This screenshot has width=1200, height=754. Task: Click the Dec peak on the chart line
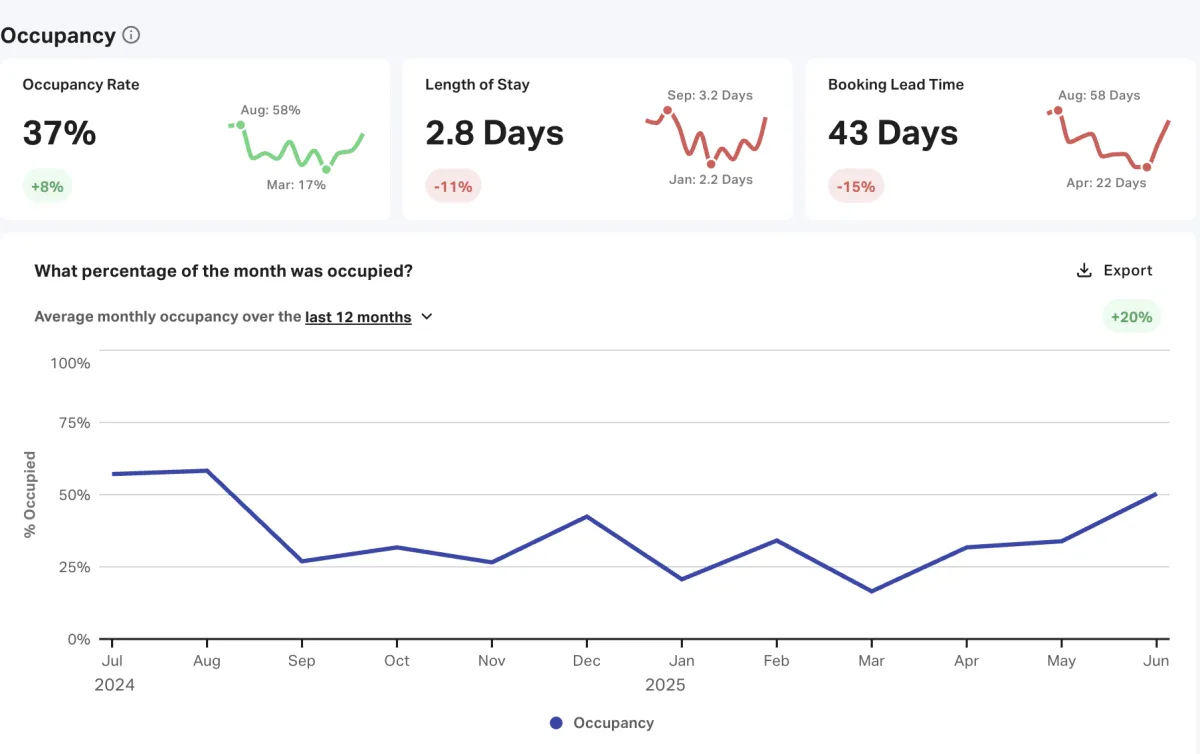coord(587,516)
